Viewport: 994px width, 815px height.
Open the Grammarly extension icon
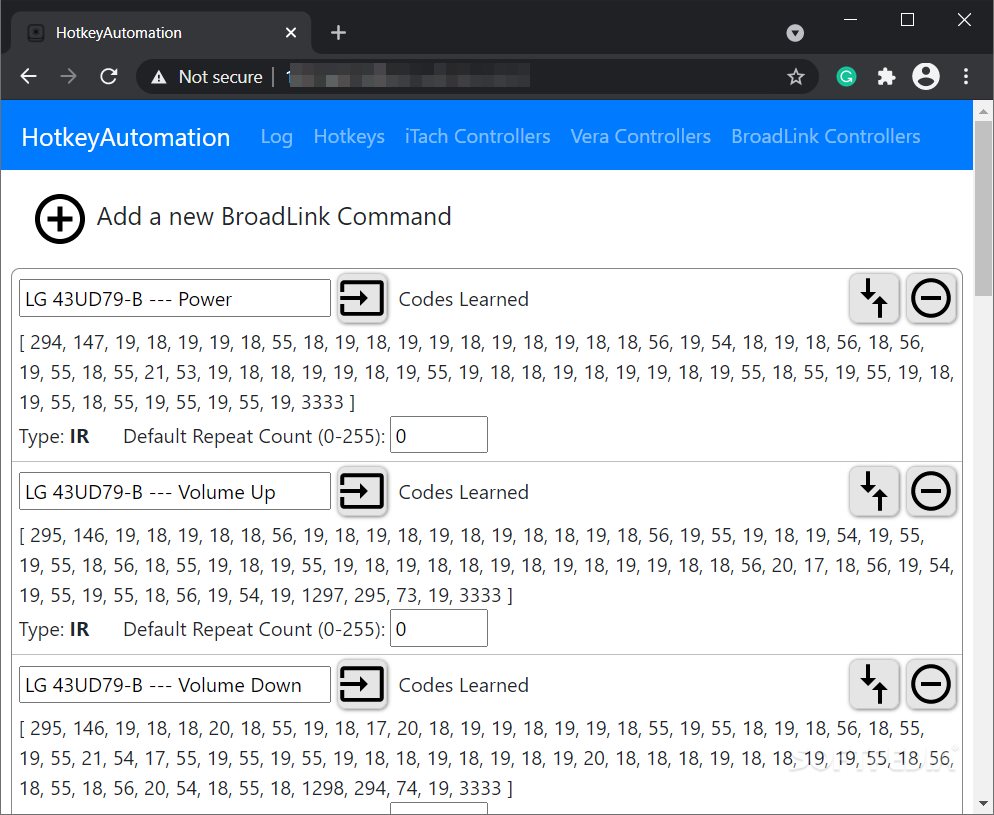[x=846, y=77]
